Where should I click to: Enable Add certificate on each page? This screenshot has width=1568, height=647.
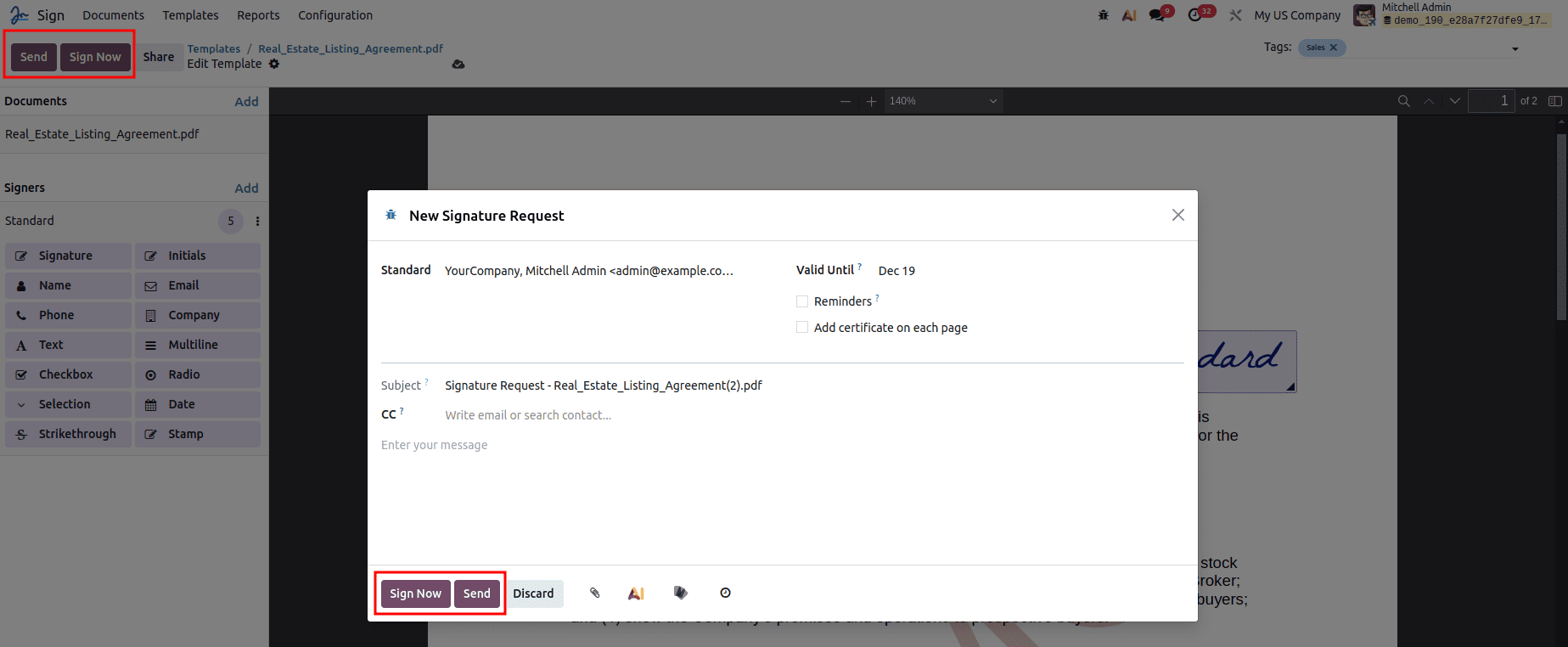tap(802, 327)
